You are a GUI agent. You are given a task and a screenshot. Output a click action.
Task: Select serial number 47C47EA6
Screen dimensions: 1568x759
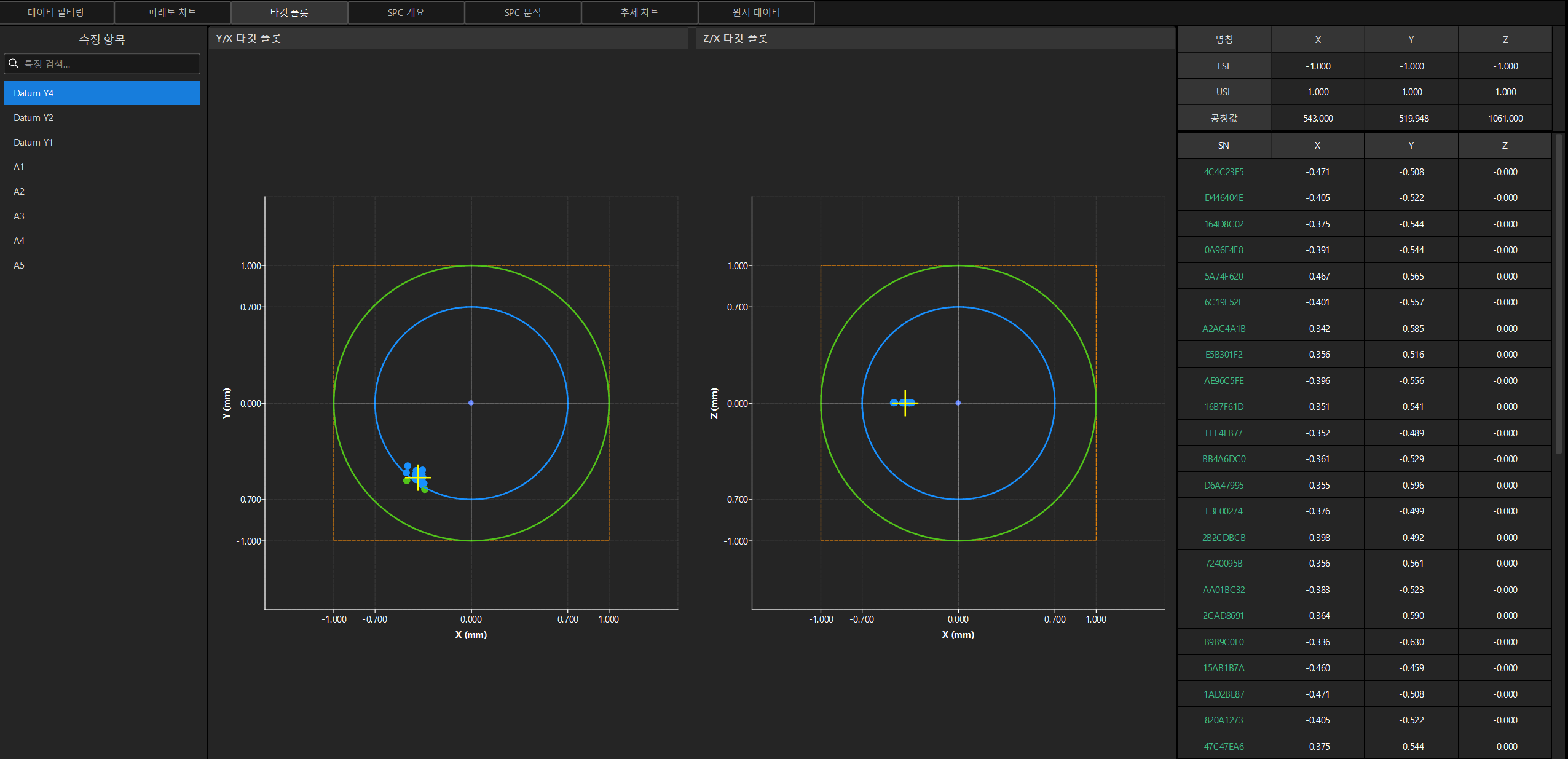point(1224,747)
